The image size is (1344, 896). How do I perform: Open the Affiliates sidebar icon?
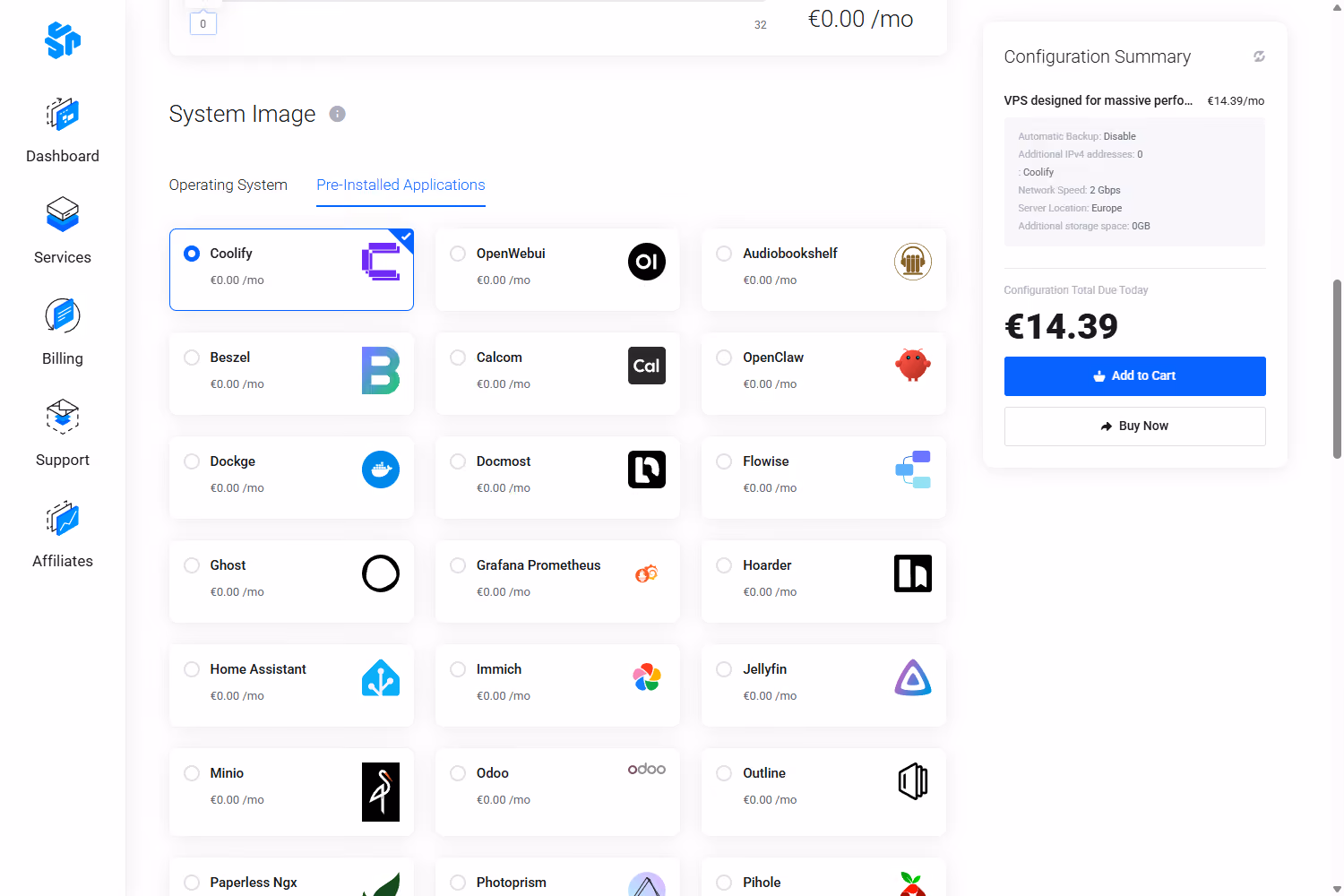(x=63, y=518)
